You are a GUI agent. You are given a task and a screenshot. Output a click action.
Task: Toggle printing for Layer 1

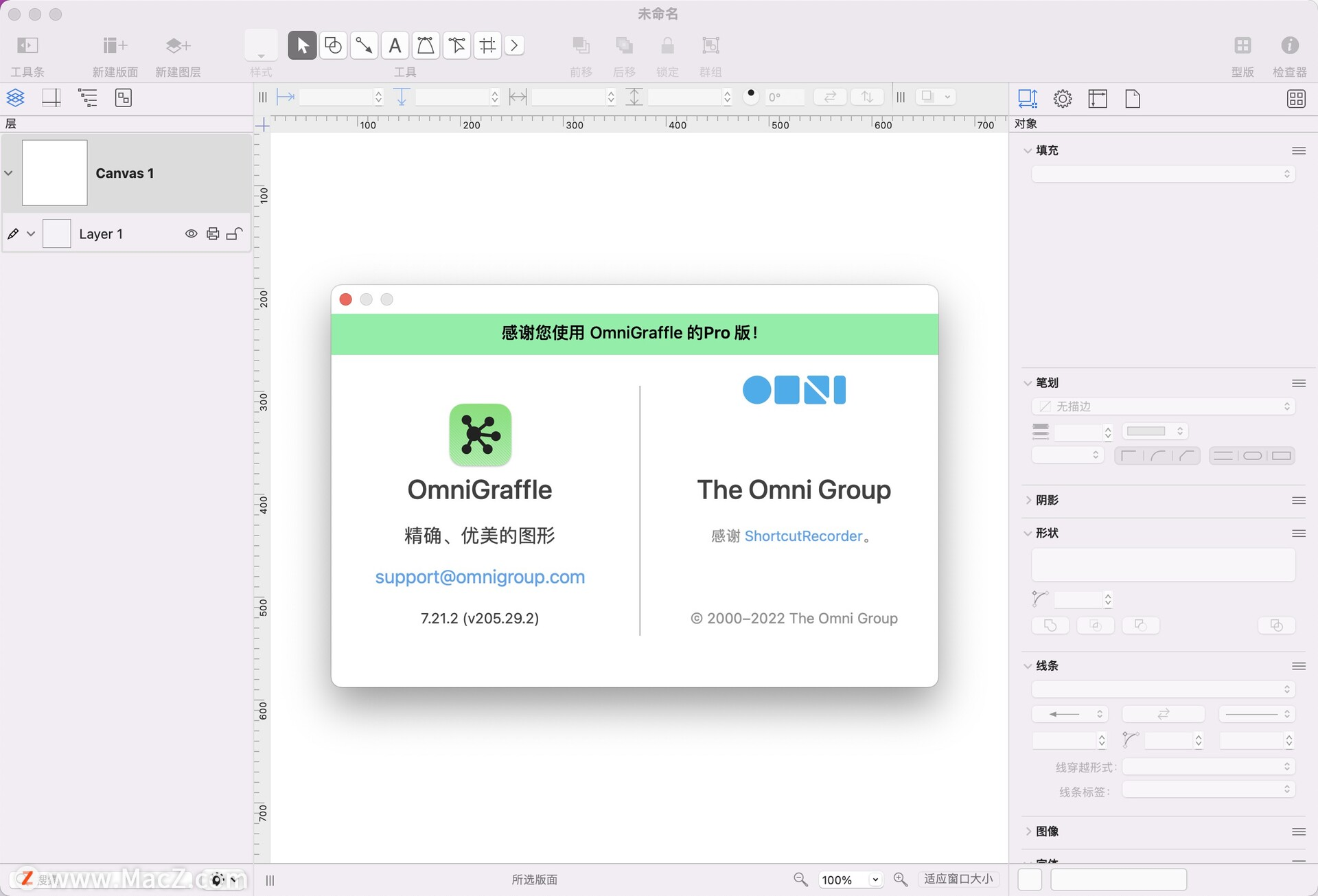[213, 233]
